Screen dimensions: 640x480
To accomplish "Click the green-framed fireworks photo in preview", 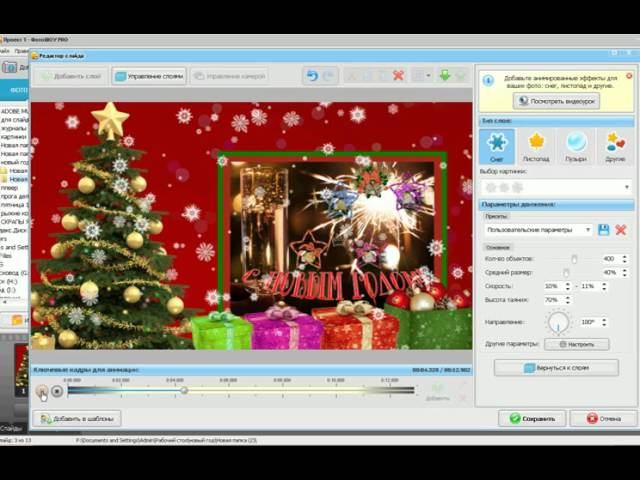I will click(332, 231).
